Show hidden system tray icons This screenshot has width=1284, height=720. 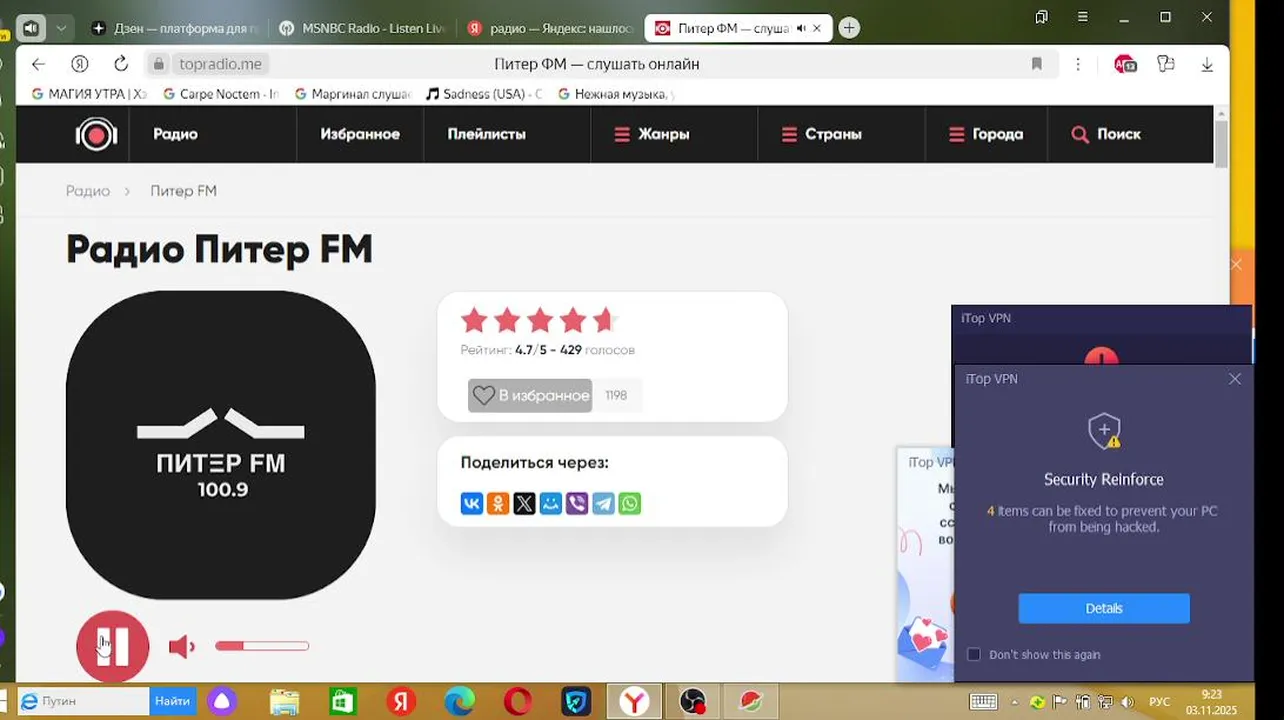click(x=1015, y=702)
